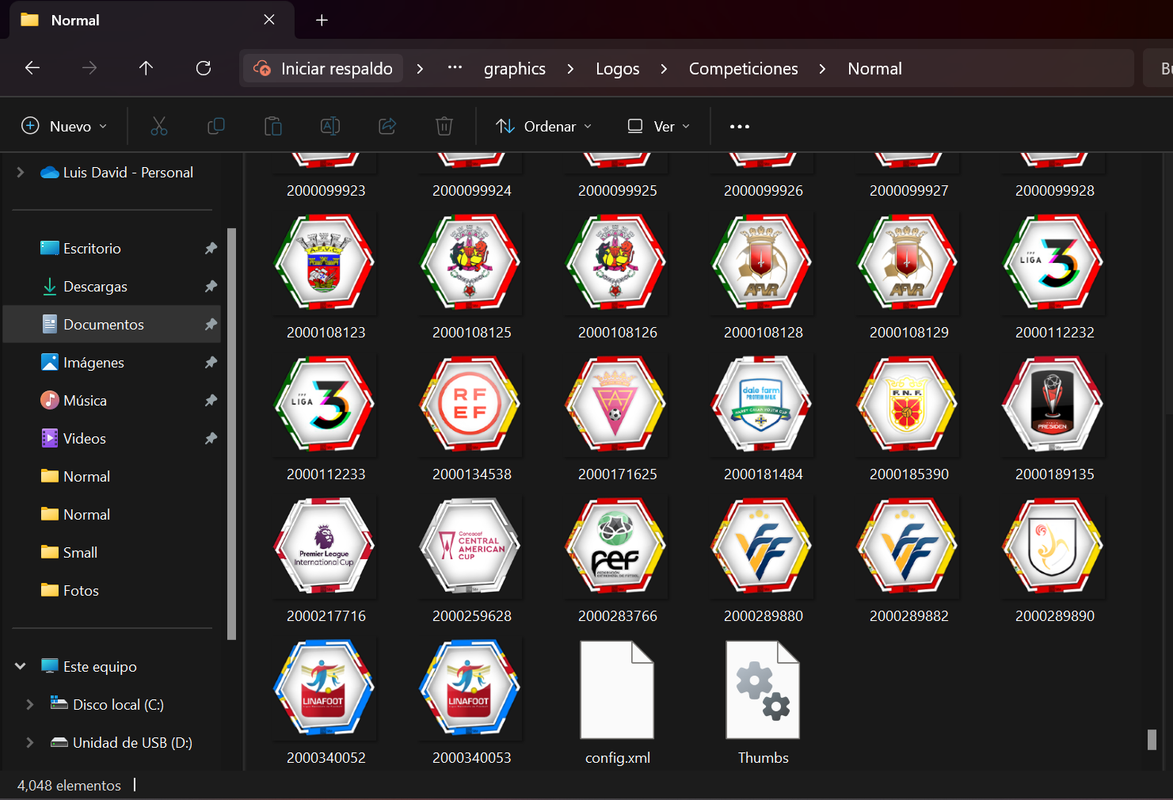
Task: Click the Delete trash can icon
Action: (444, 126)
